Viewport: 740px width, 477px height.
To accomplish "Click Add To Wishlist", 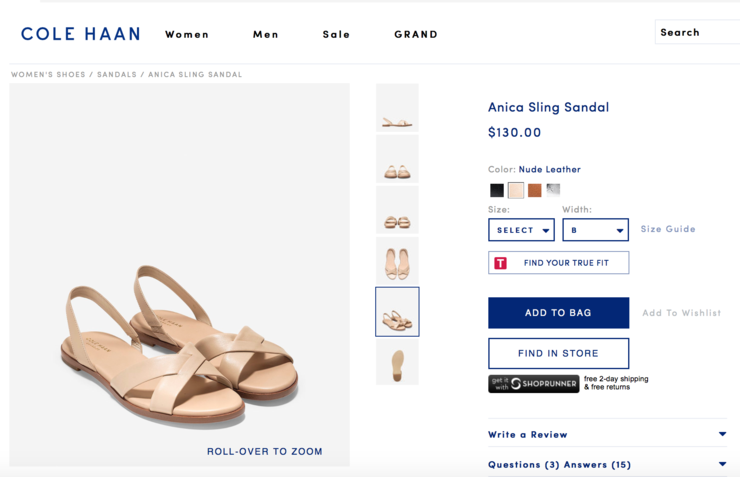I will pyautogui.click(x=681, y=313).
